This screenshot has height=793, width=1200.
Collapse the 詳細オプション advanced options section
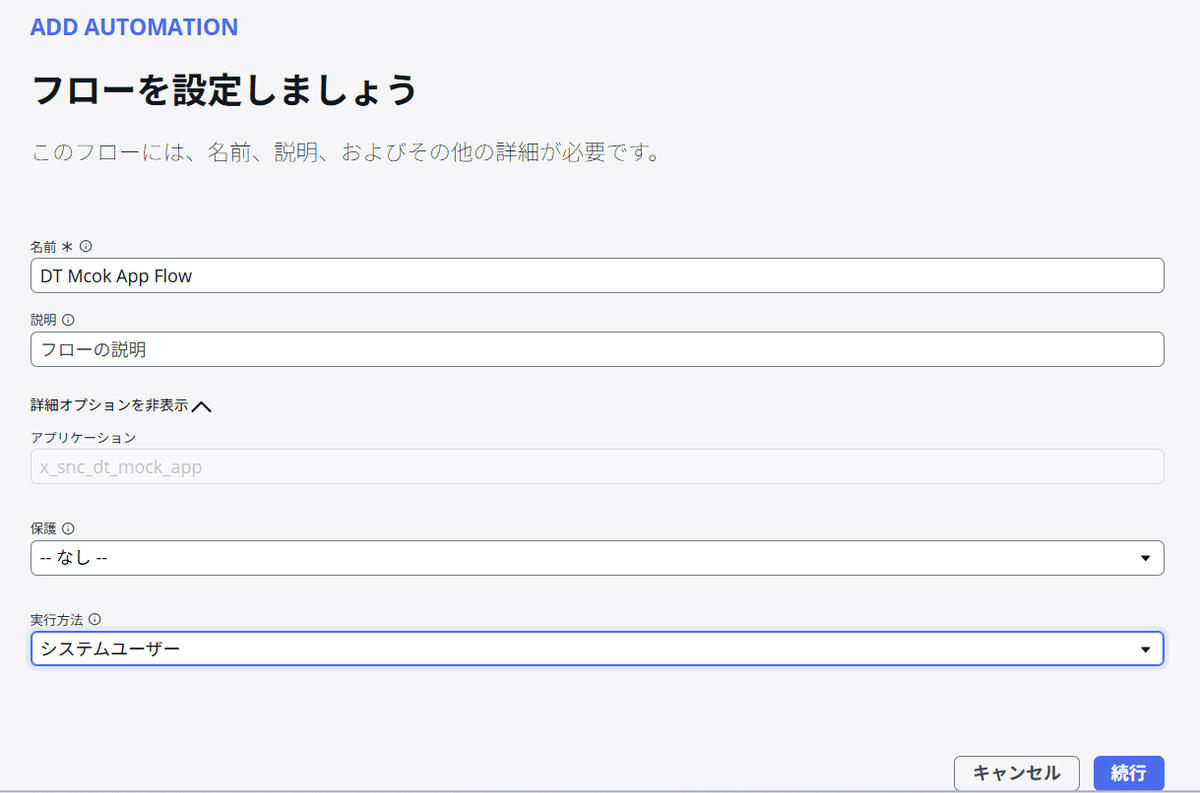[x=120, y=406]
